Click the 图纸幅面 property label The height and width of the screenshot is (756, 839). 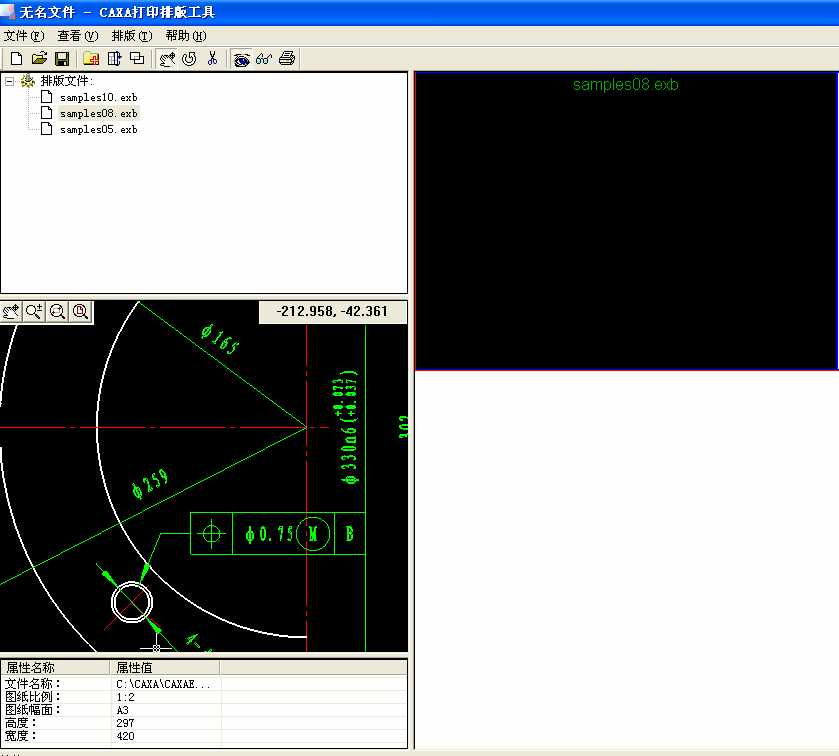tap(33, 710)
